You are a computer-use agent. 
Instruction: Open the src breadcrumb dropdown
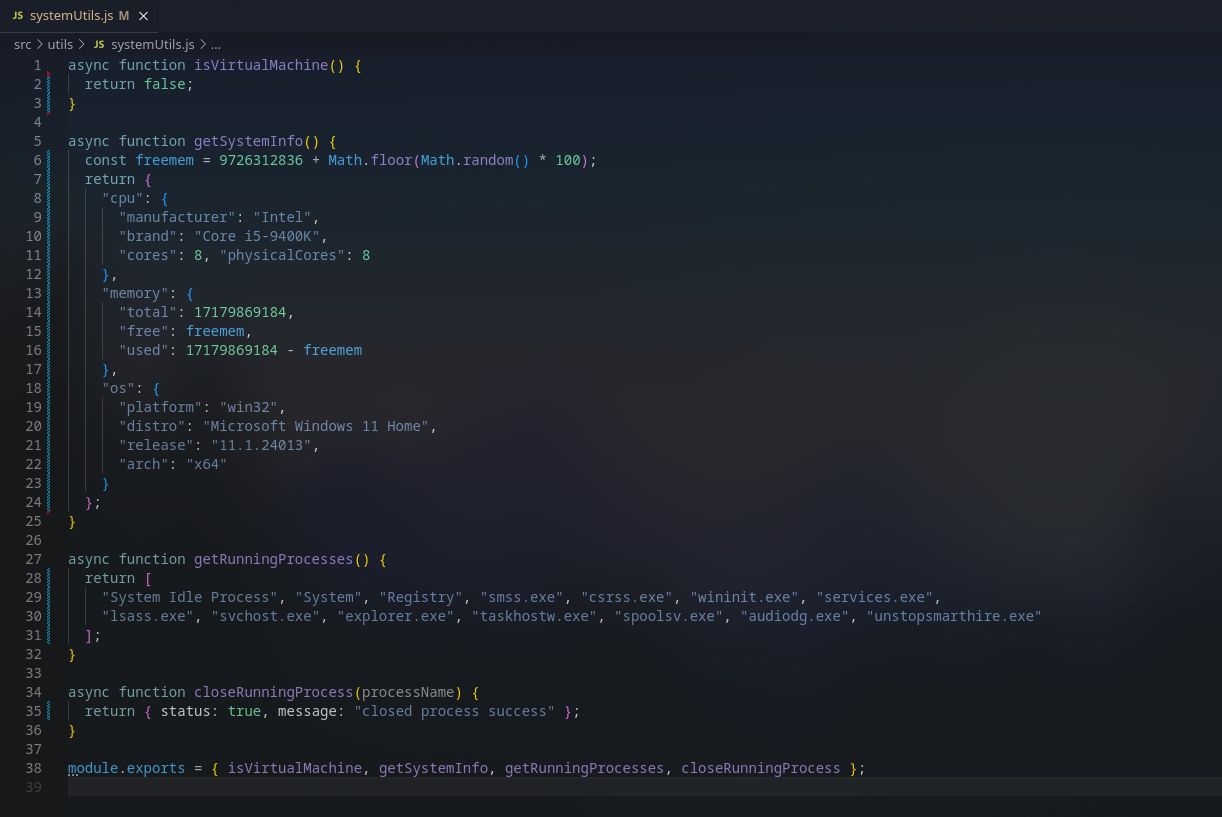tap(22, 44)
